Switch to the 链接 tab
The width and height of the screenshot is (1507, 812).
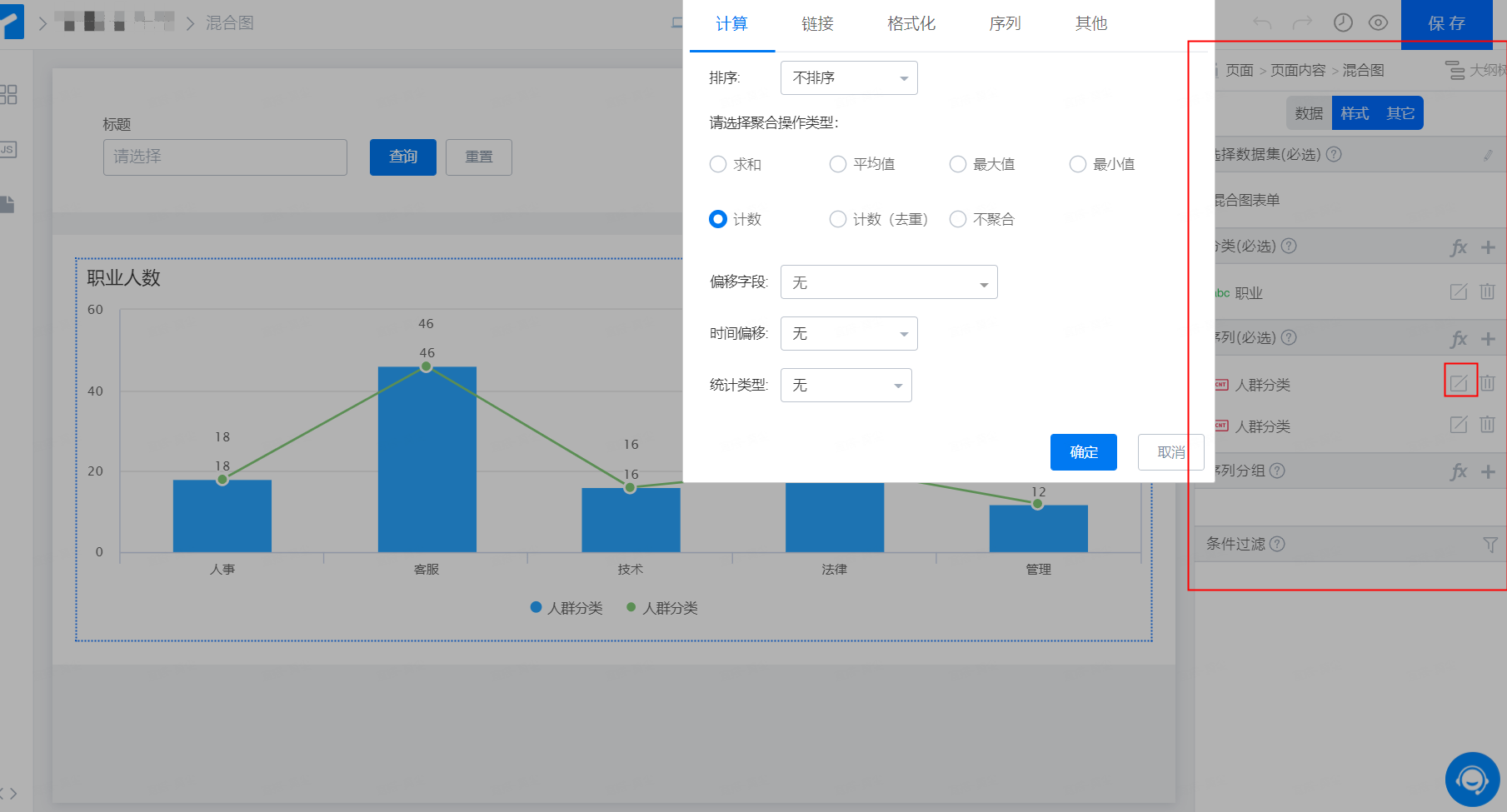[818, 24]
